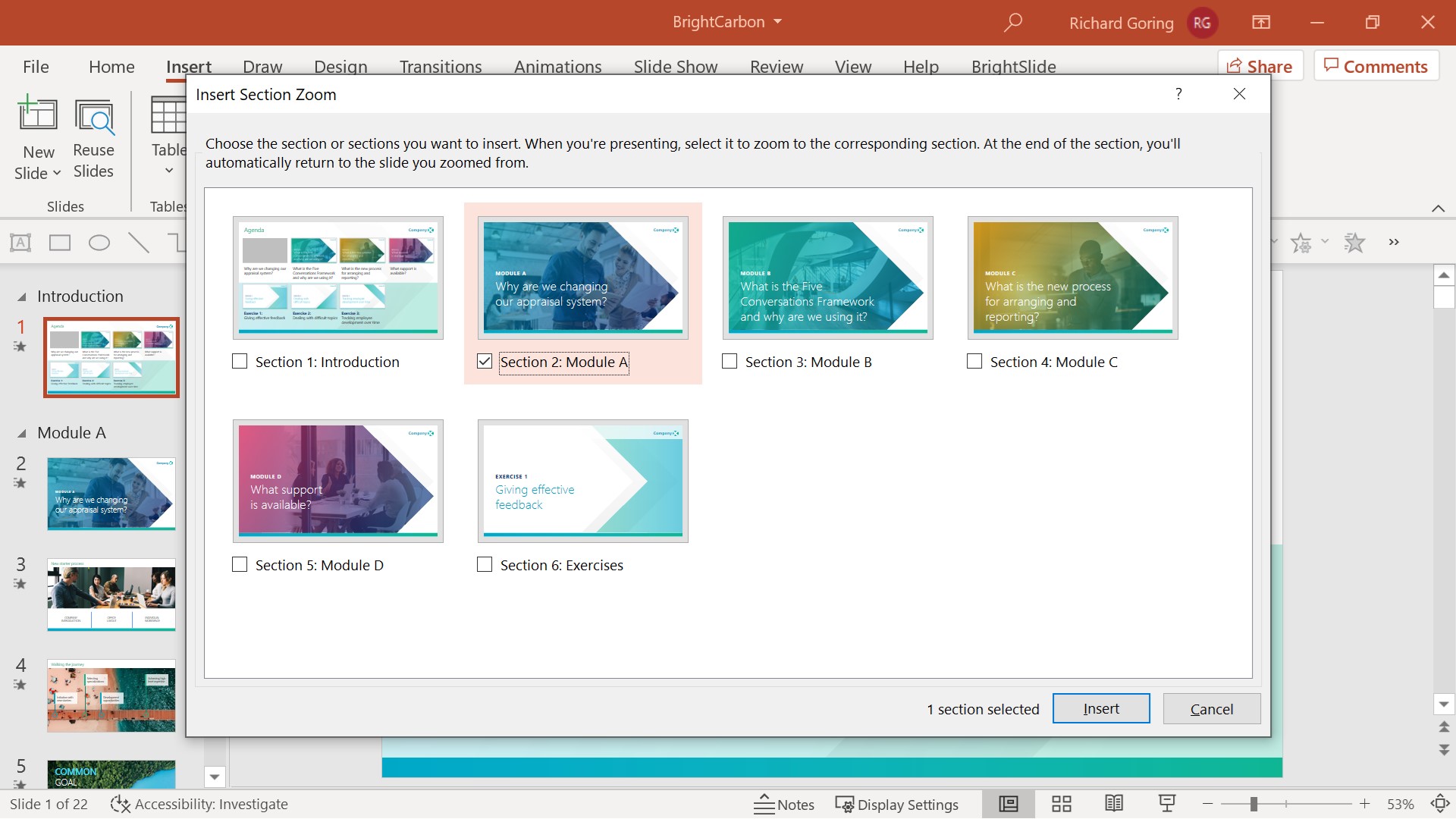Click the BrightSlide tab icon

point(1013,67)
